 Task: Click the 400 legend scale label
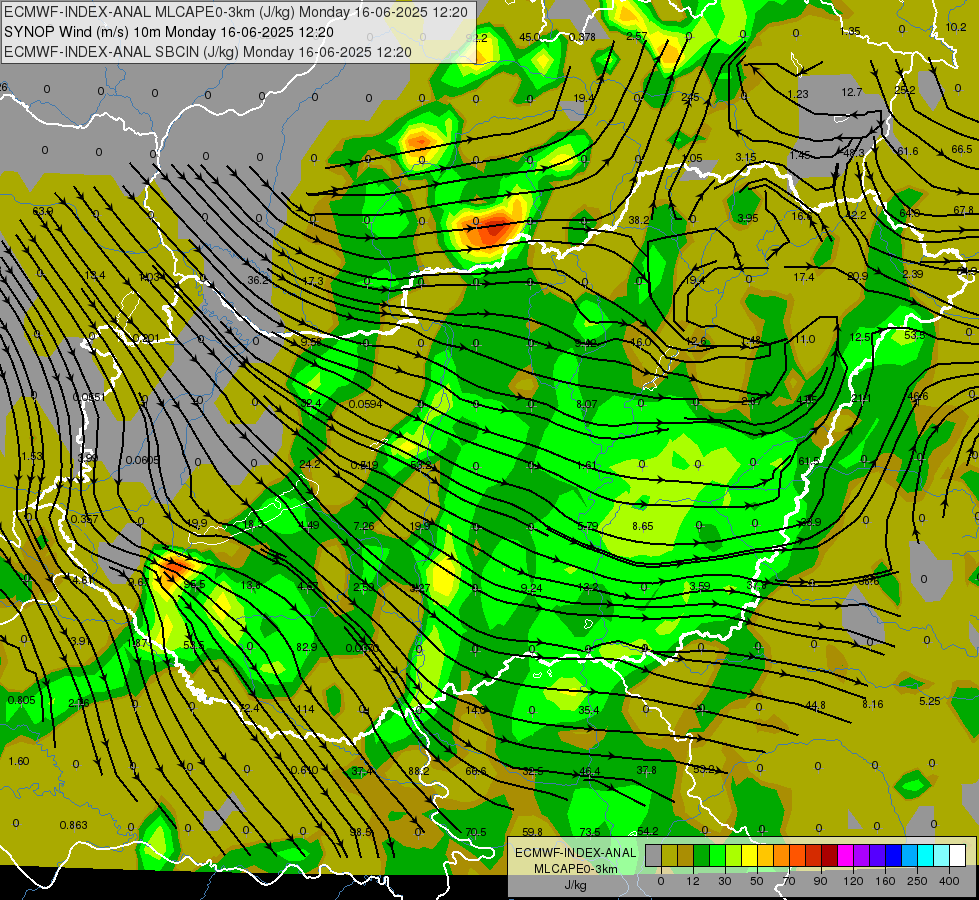(x=949, y=881)
